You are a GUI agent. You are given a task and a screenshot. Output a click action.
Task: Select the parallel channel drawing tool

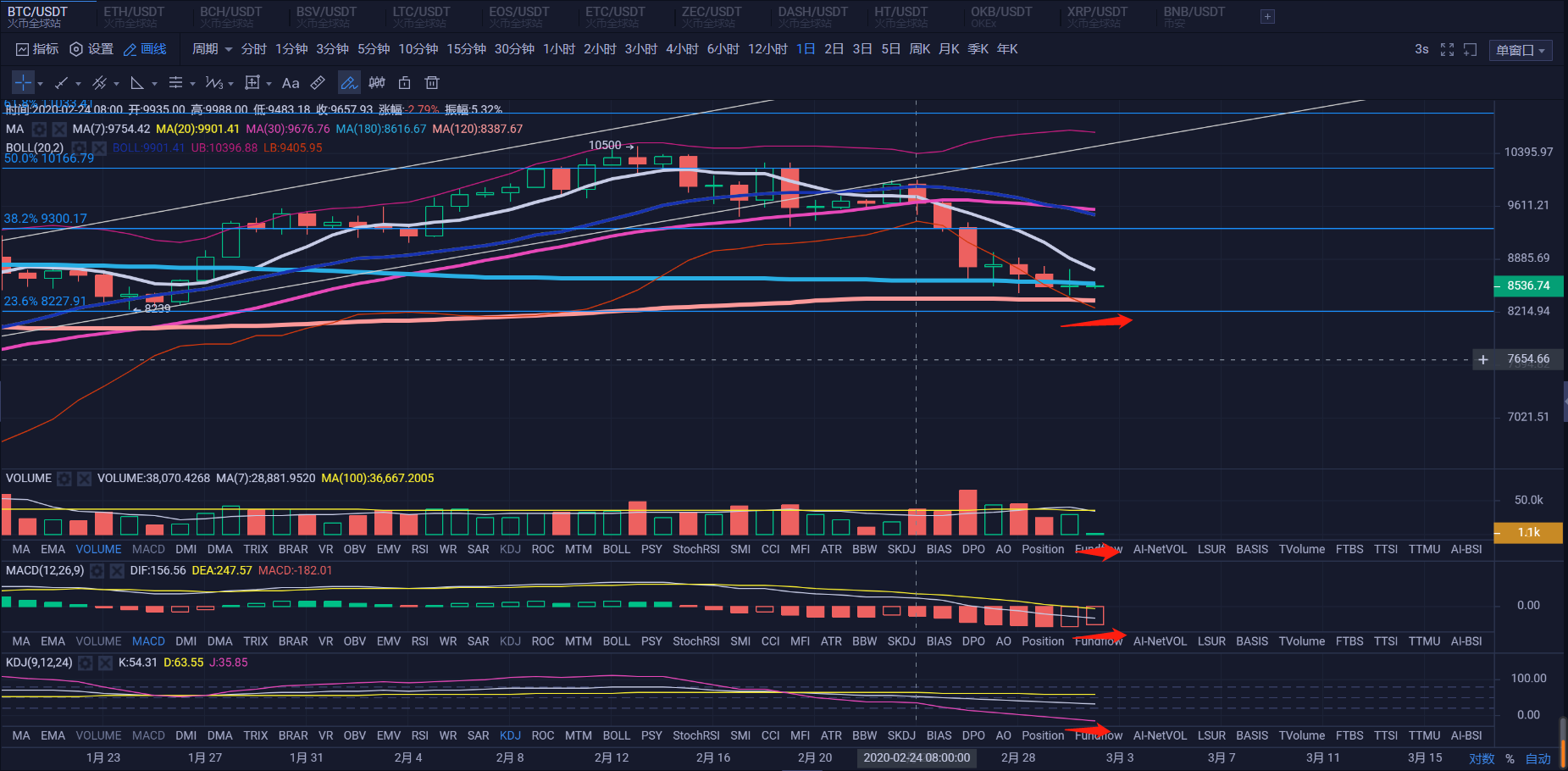(99, 83)
